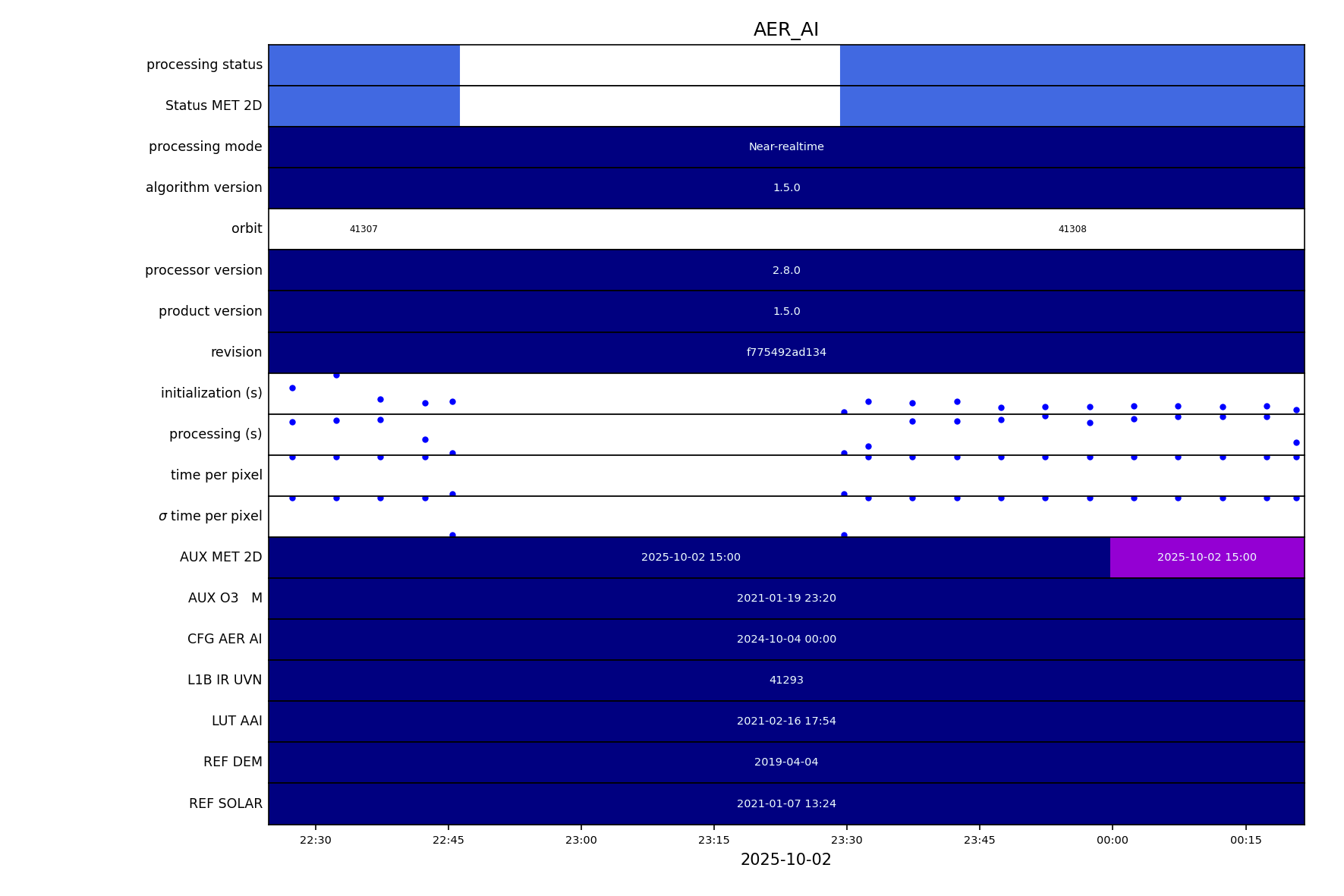Select the CFG AER AI row label

point(225,639)
